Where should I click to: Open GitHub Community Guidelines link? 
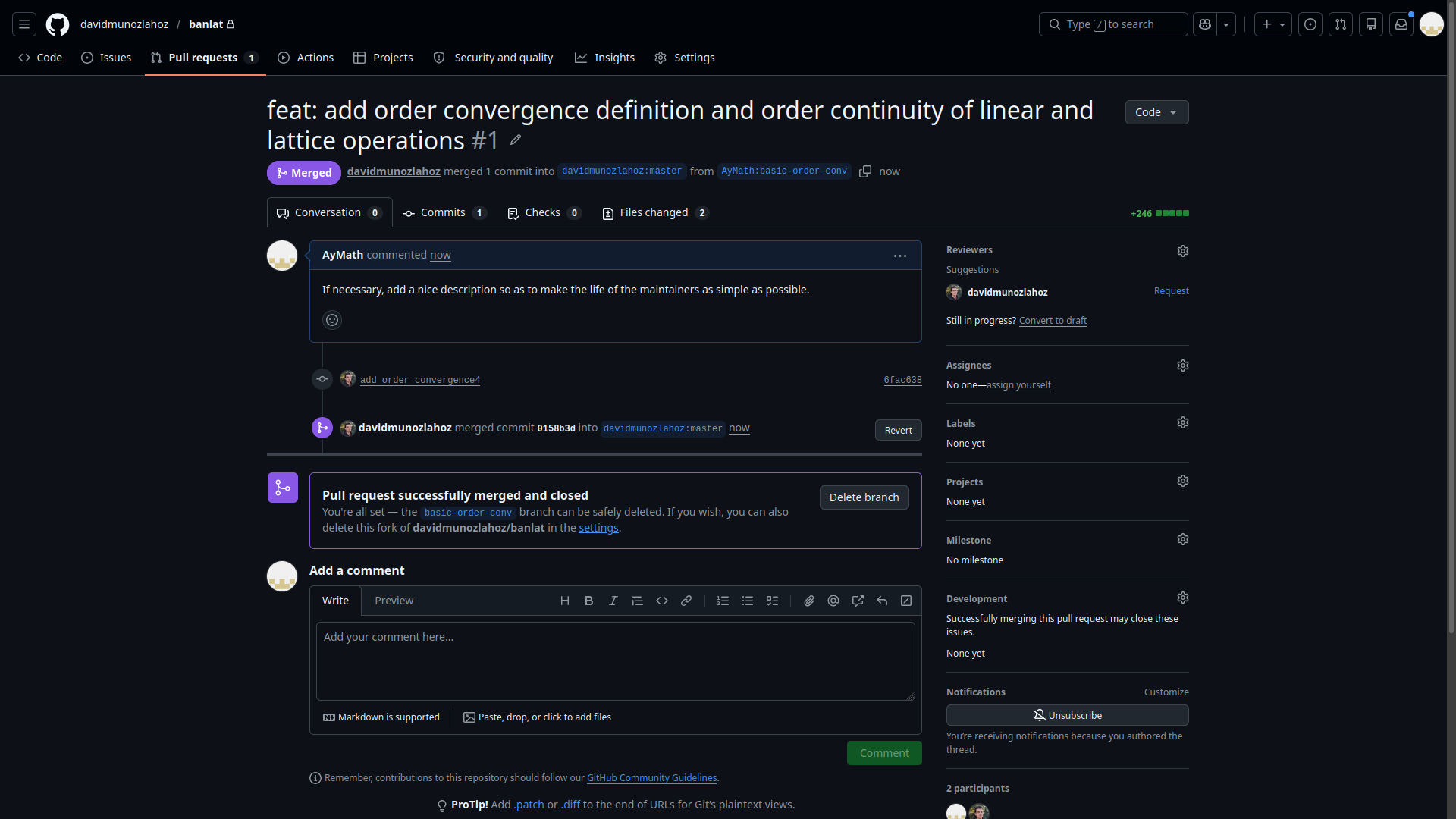pos(651,778)
